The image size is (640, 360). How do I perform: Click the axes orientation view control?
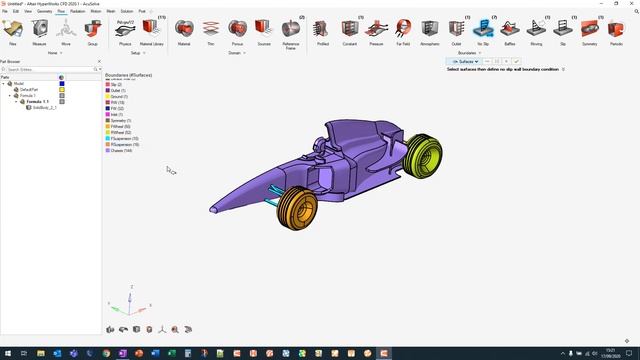click(162, 329)
